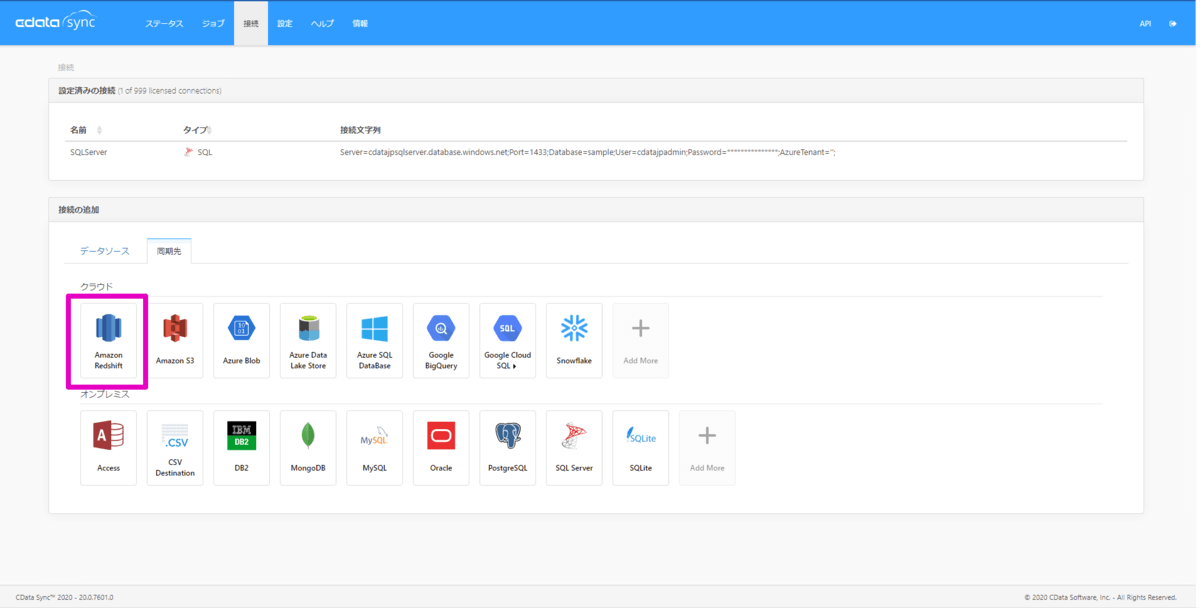Click the CData Sync version footer text

65,597
